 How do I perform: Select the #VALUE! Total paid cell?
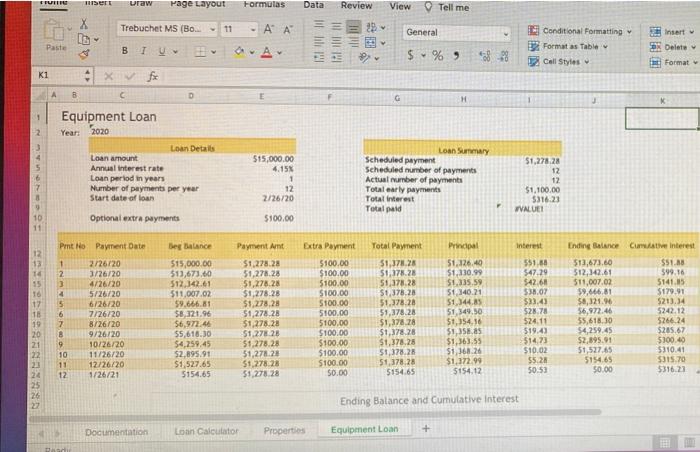(529, 209)
